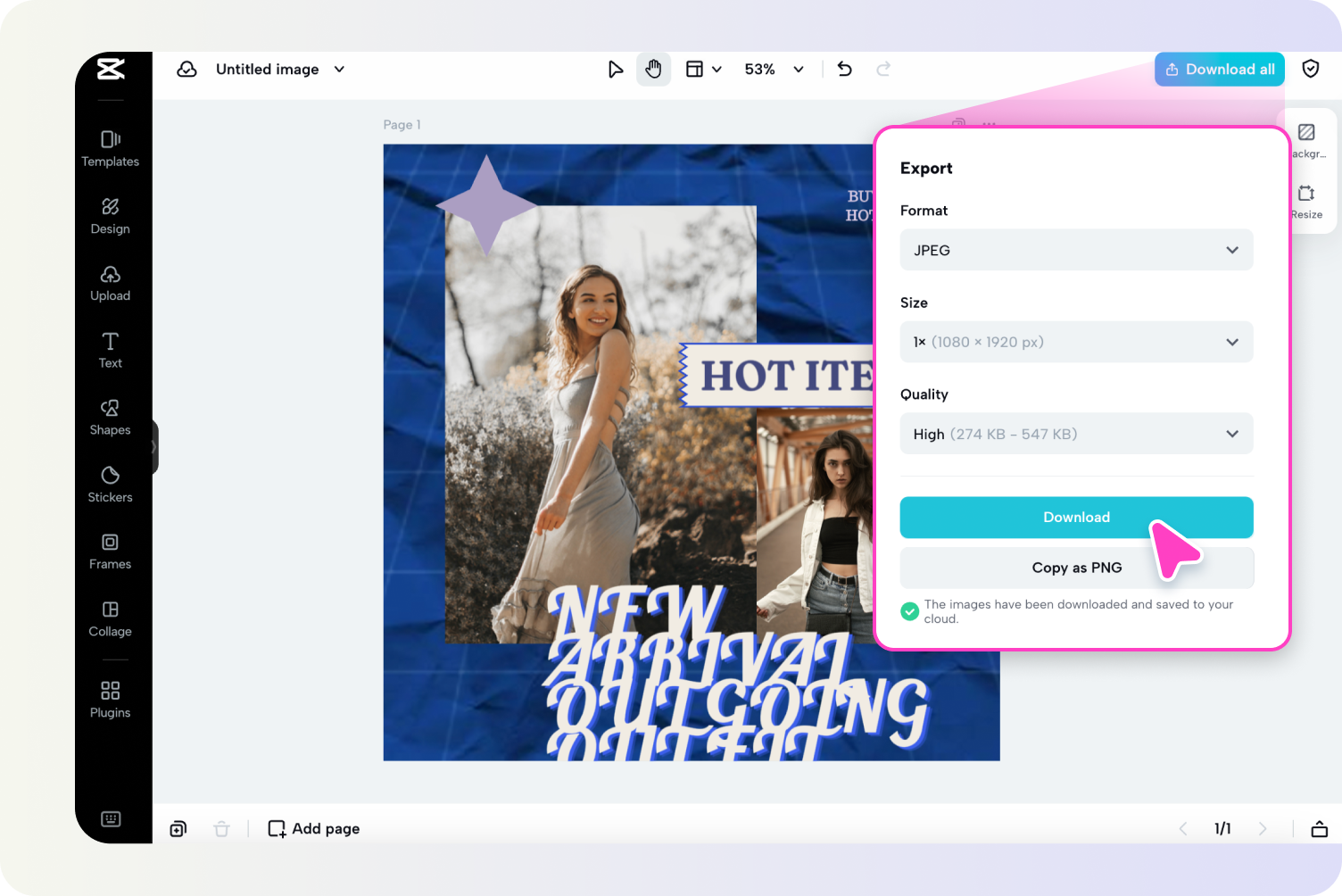Image resolution: width=1342 pixels, height=896 pixels.
Task: Open the Shapes panel
Action: click(x=110, y=417)
